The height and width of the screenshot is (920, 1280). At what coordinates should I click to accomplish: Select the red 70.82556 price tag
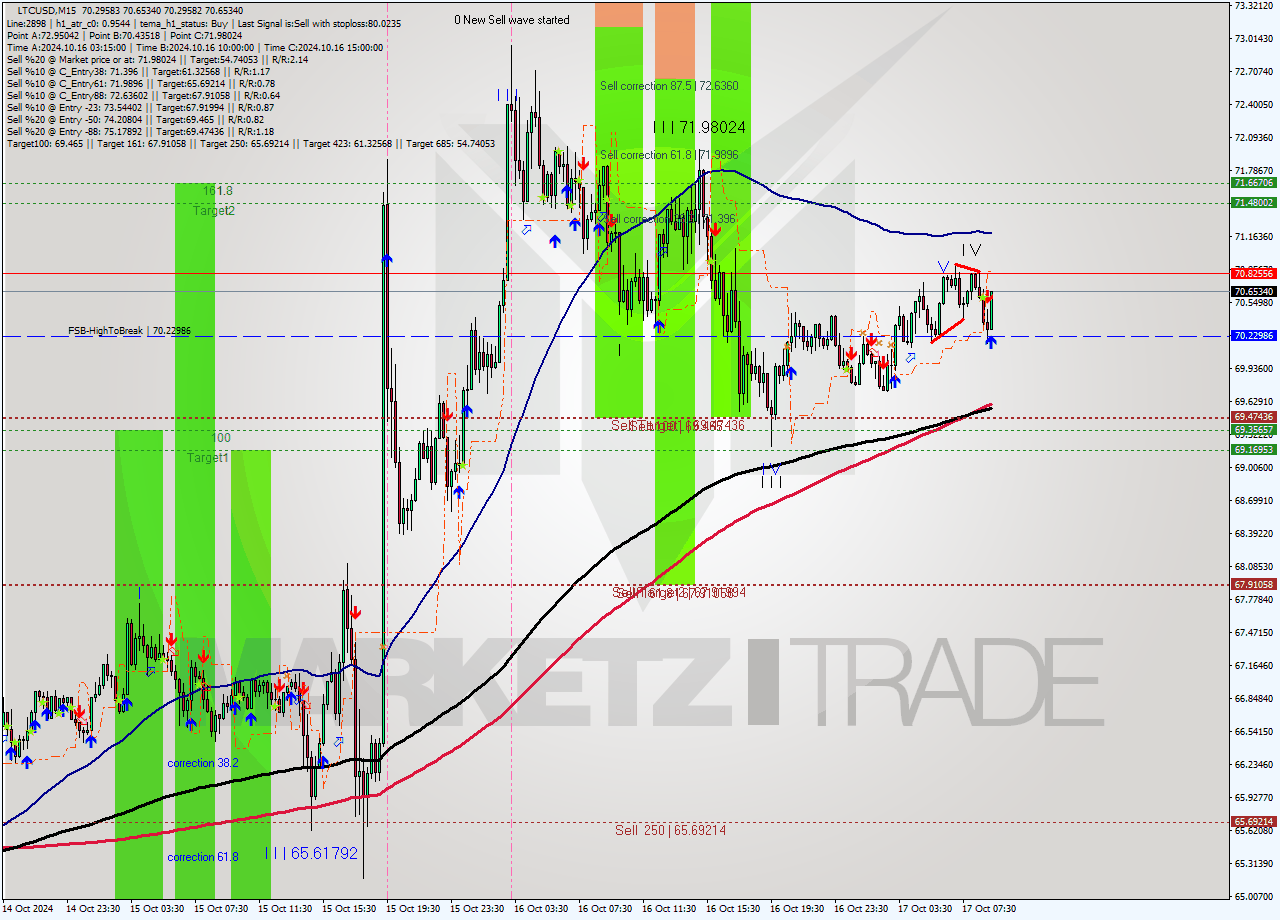(1253, 273)
